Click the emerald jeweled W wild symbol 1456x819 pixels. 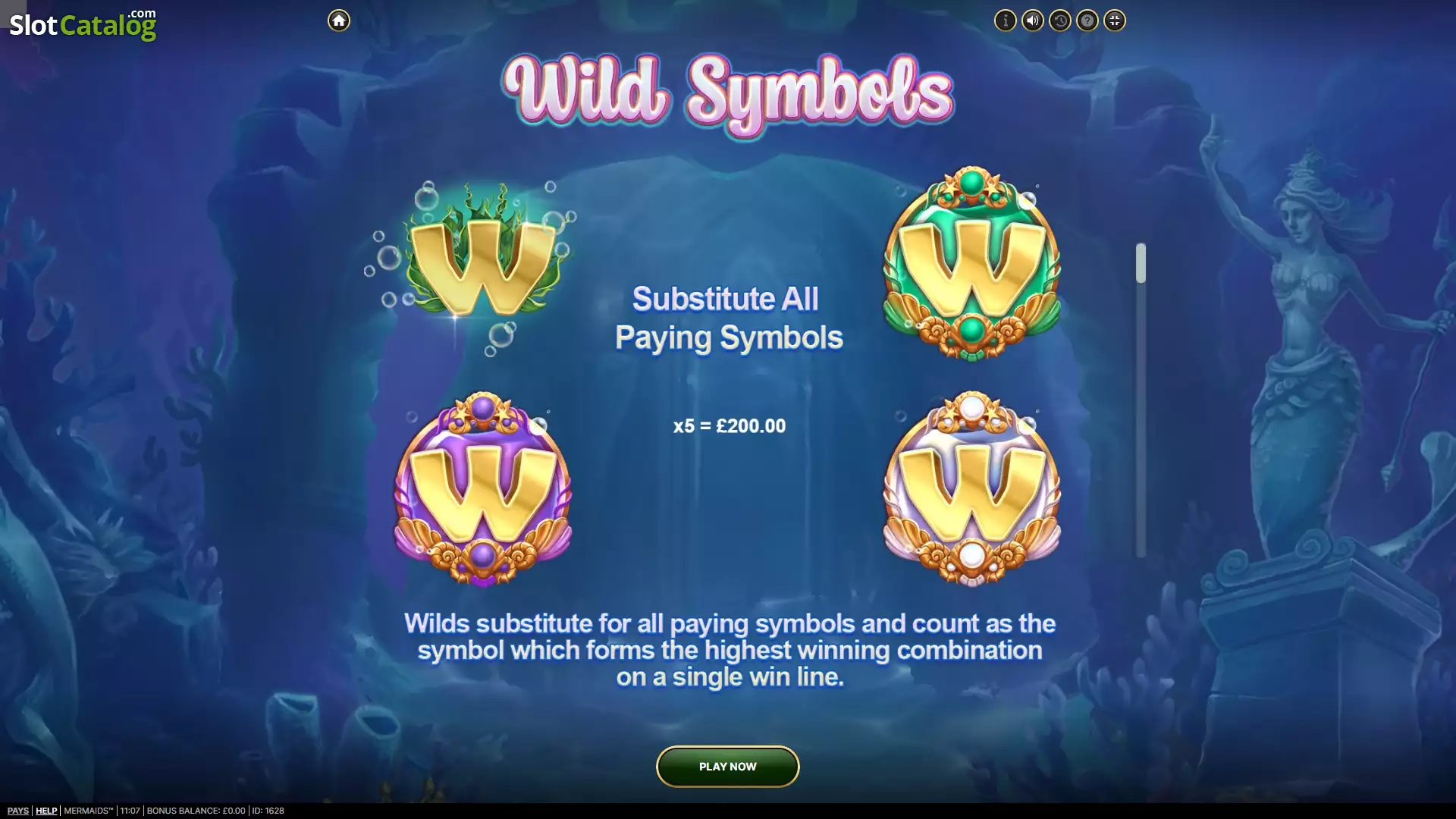971,264
